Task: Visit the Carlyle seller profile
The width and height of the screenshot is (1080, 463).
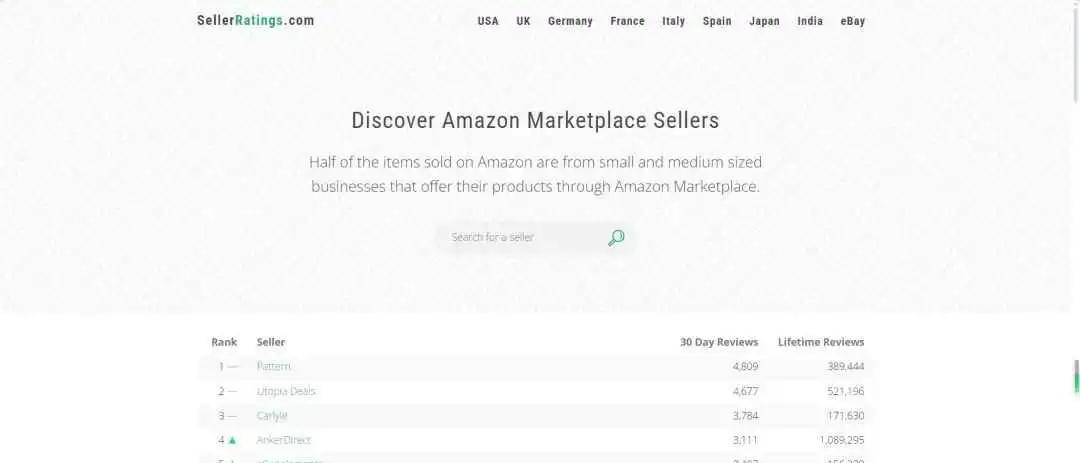Action: 272,416
